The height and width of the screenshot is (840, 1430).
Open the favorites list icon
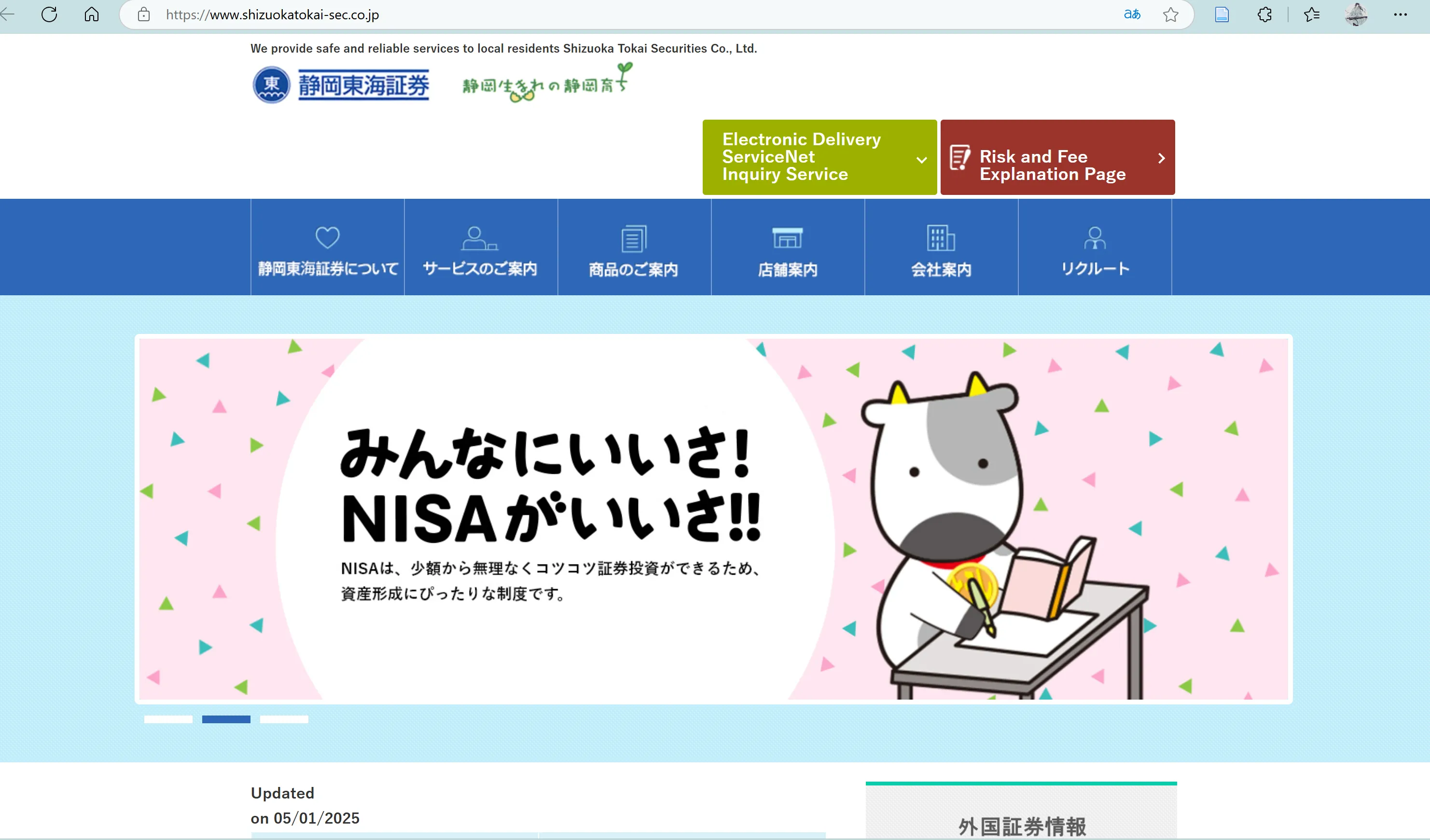point(1312,14)
